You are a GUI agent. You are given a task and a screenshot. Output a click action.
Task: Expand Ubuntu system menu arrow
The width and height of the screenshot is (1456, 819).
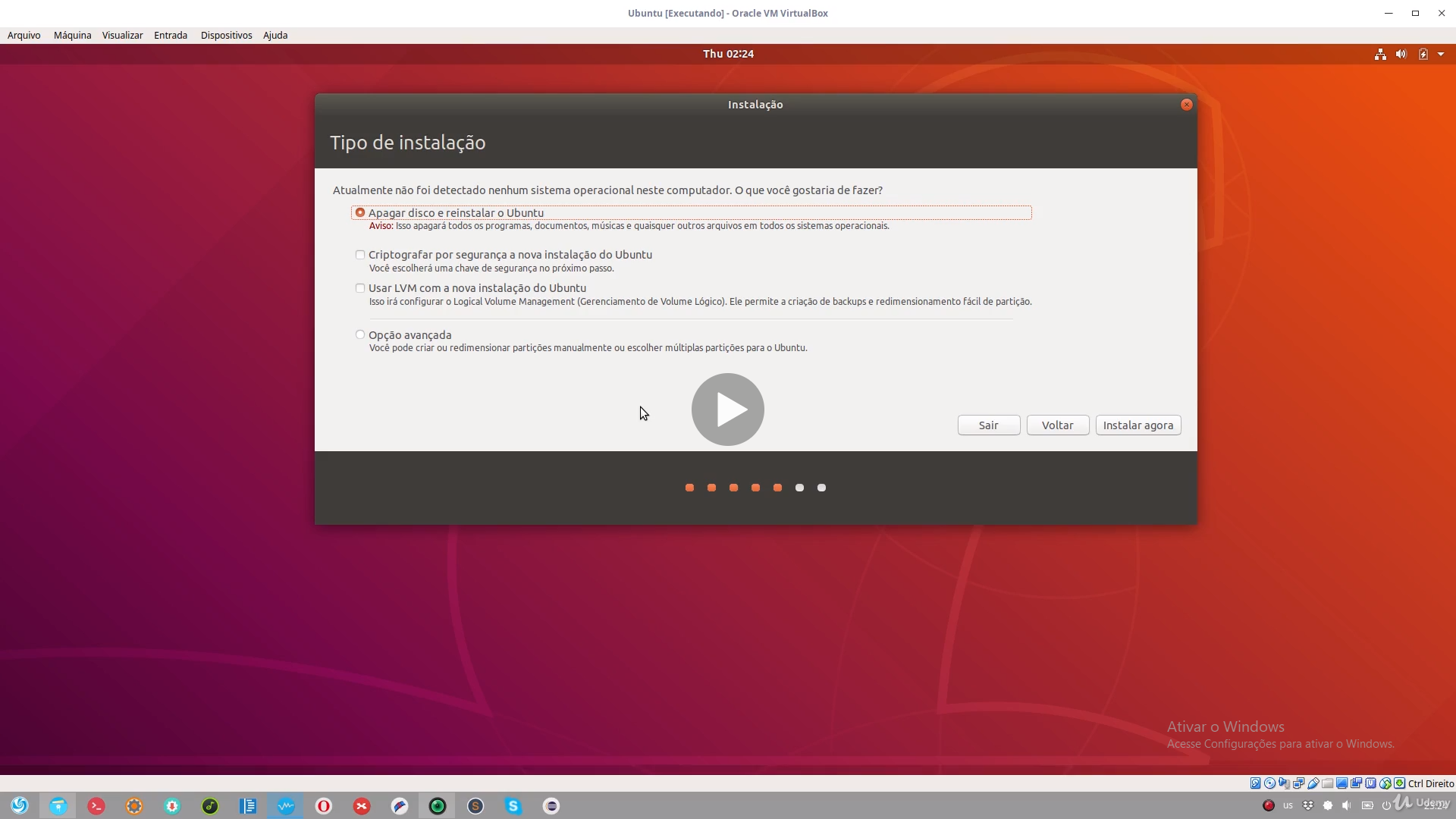point(1441,54)
